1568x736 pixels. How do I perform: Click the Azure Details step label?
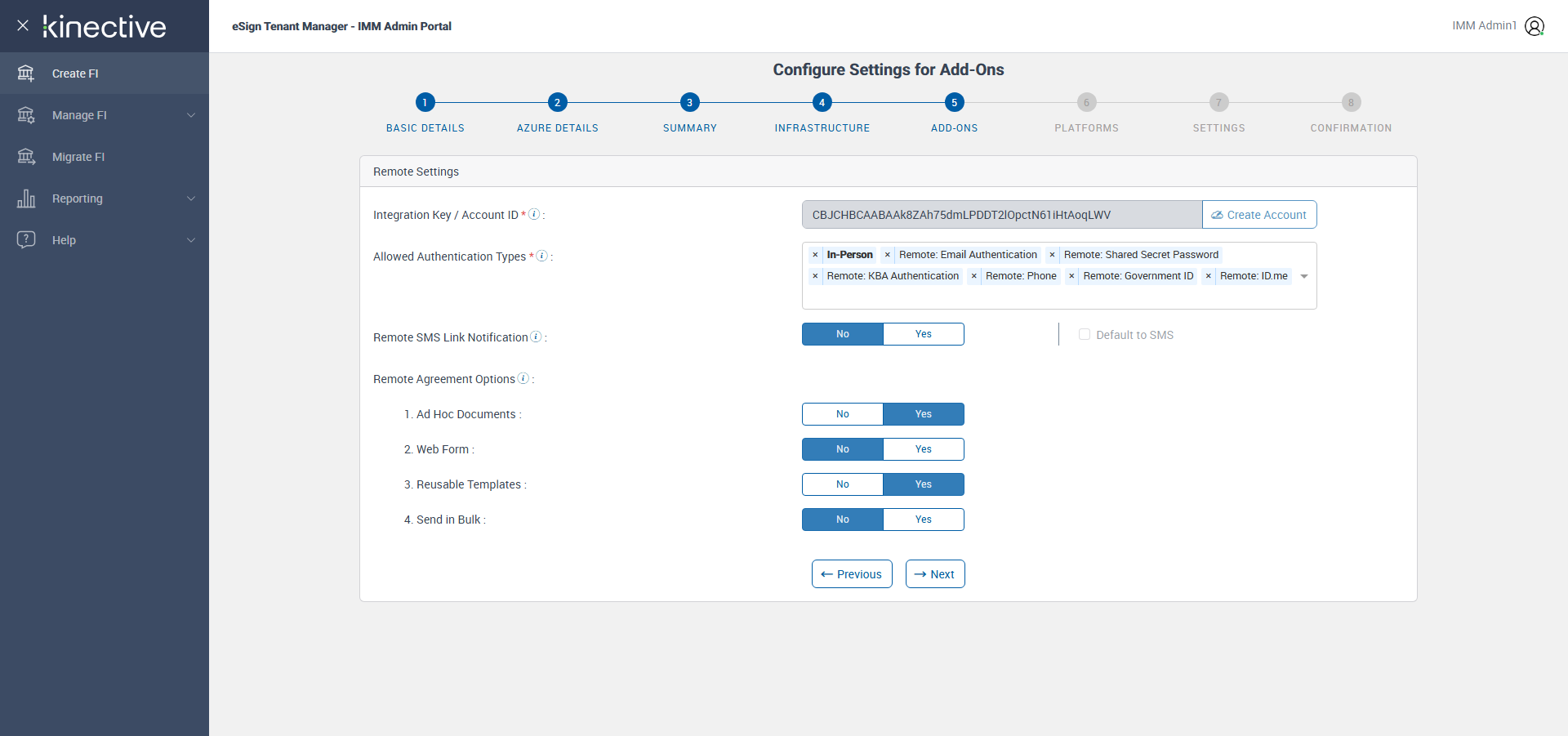[558, 128]
